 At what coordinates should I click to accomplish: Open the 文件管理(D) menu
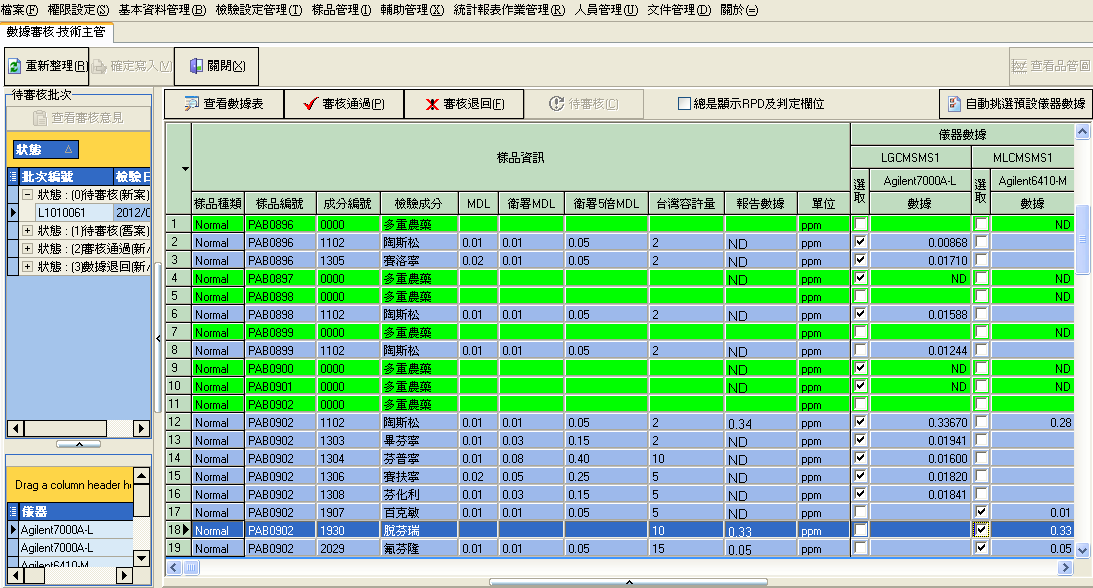click(679, 10)
